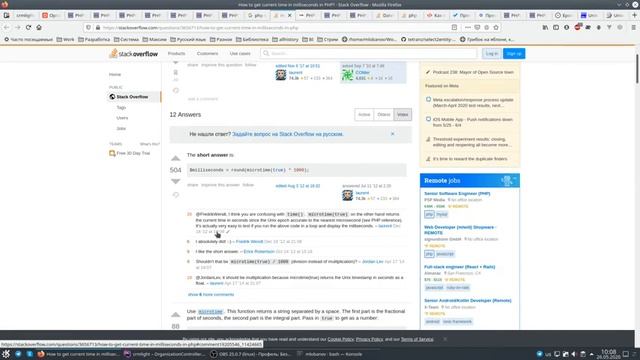Click Free 30 Day Trial link
Screen dimensions: 640x360
(x=133, y=153)
